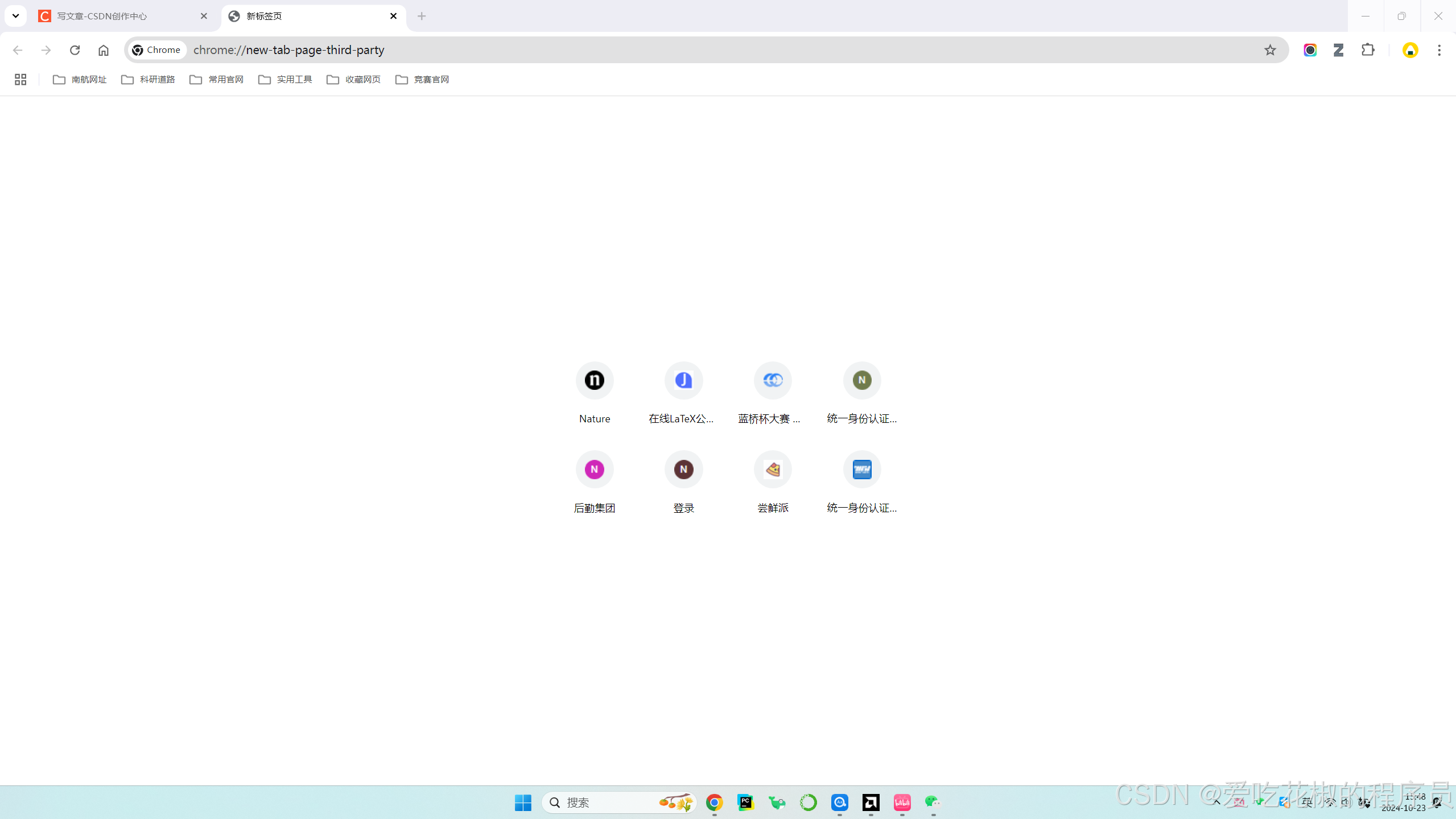The height and width of the screenshot is (819, 1456).
Task: Bookmark this tab with star icon
Action: click(x=1270, y=50)
